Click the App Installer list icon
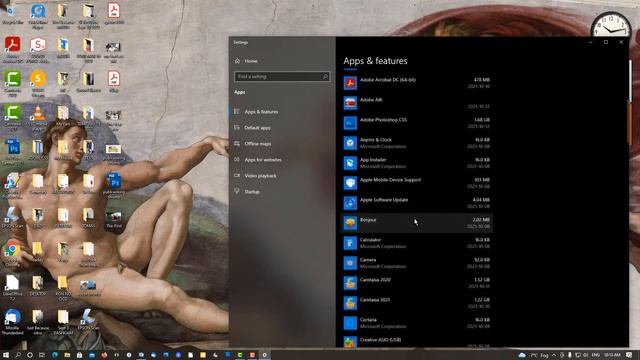This screenshot has width=640, height=360. (x=350, y=163)
